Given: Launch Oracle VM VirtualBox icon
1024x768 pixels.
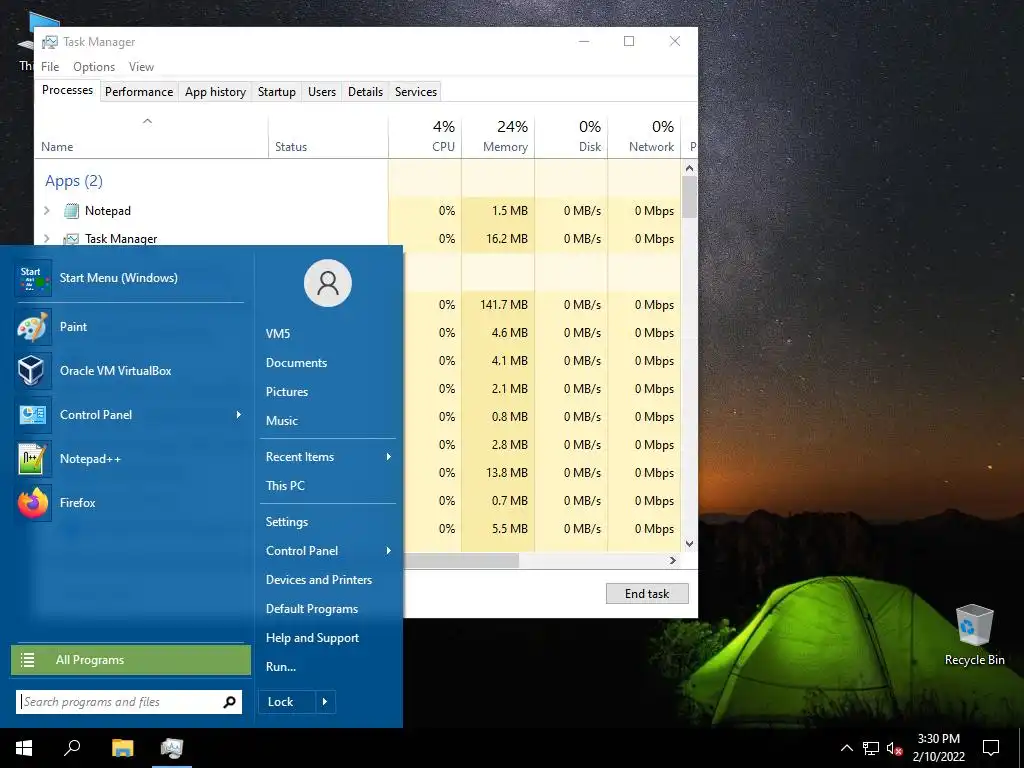Looking at the screenshot, I should pos(31,370).
